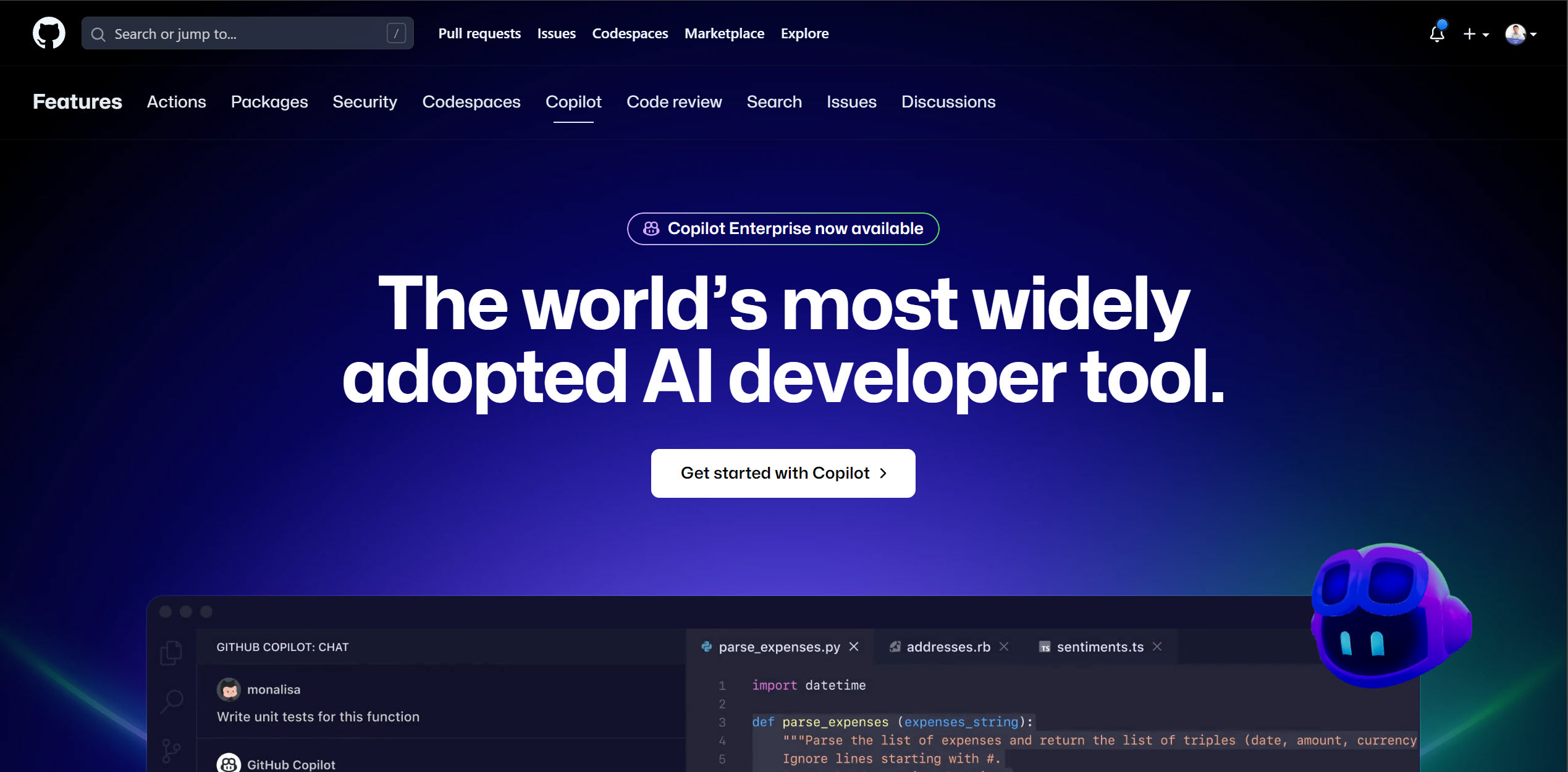1568x772 pixels.
Task: Expand the plus create-new dropdown
Action: tap(1476, 34)
